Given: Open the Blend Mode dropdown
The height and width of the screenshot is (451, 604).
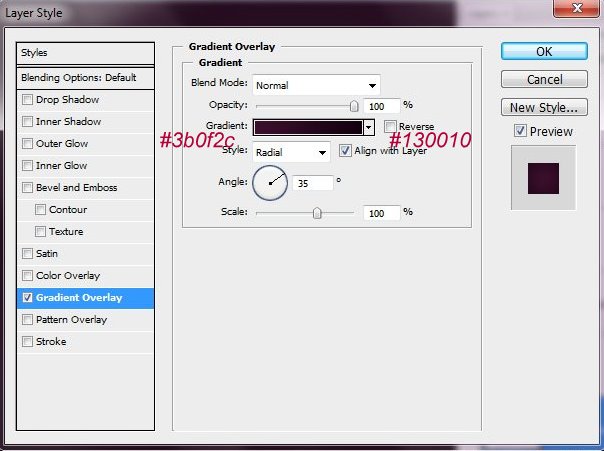Looking at the screenshot, I should coord(316,84).
